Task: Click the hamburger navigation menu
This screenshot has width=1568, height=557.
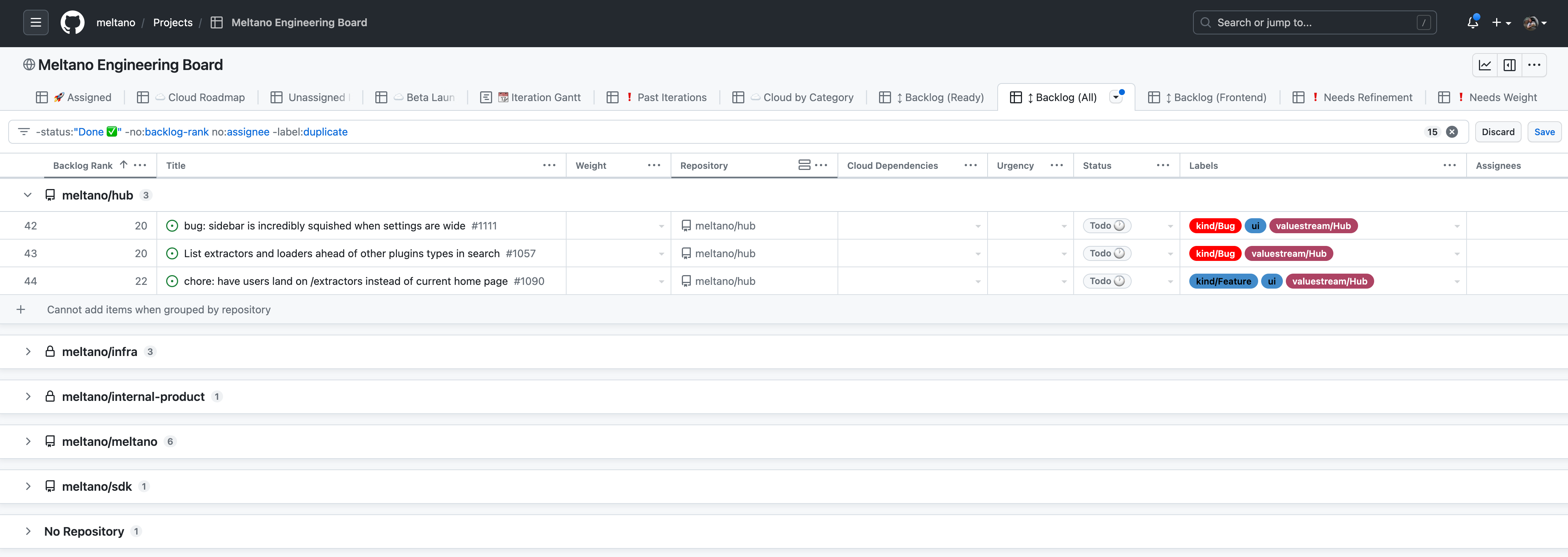Action: pyautogui.click(x=35, y=22)
